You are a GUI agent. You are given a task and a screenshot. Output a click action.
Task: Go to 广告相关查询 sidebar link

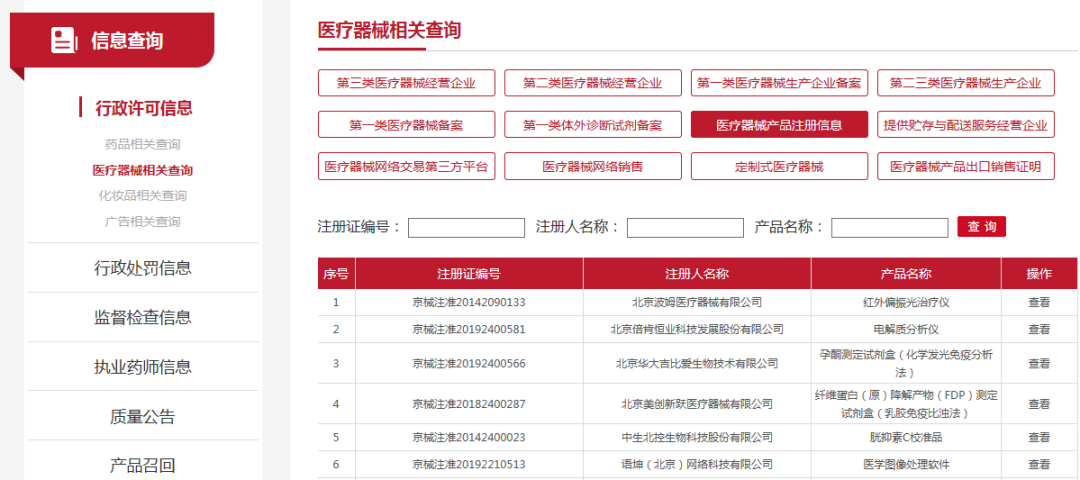143,221
